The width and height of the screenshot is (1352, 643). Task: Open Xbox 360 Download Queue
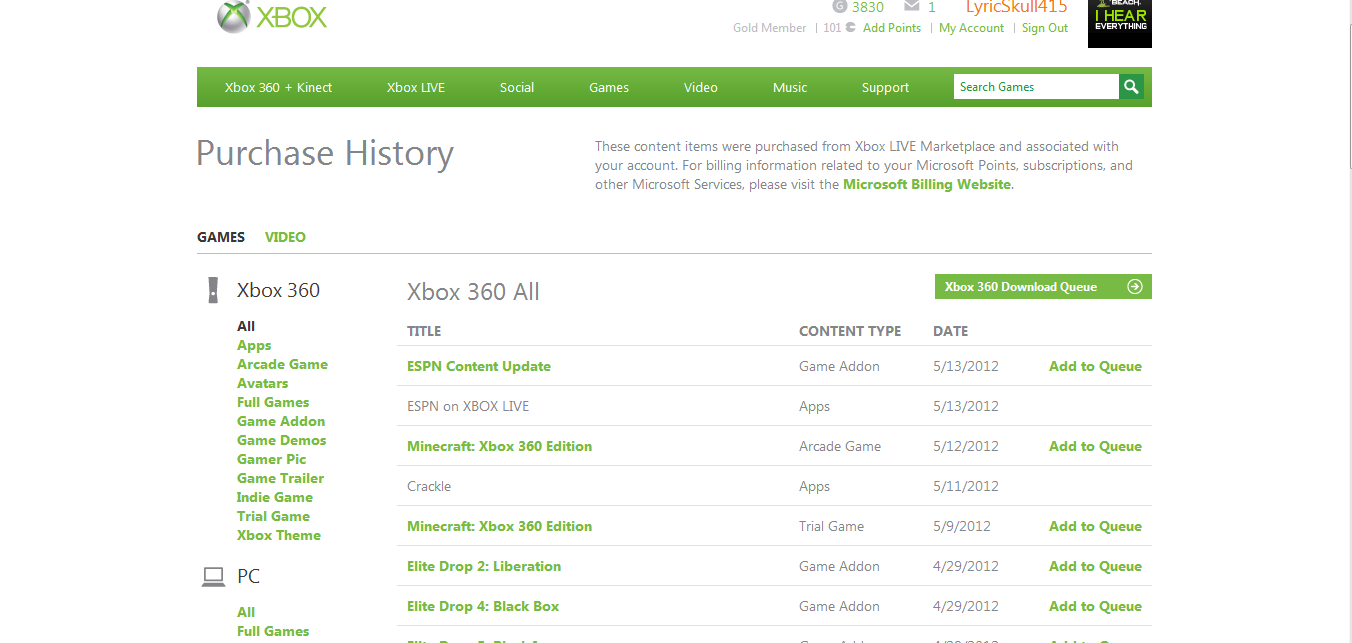click(1043, 287)
